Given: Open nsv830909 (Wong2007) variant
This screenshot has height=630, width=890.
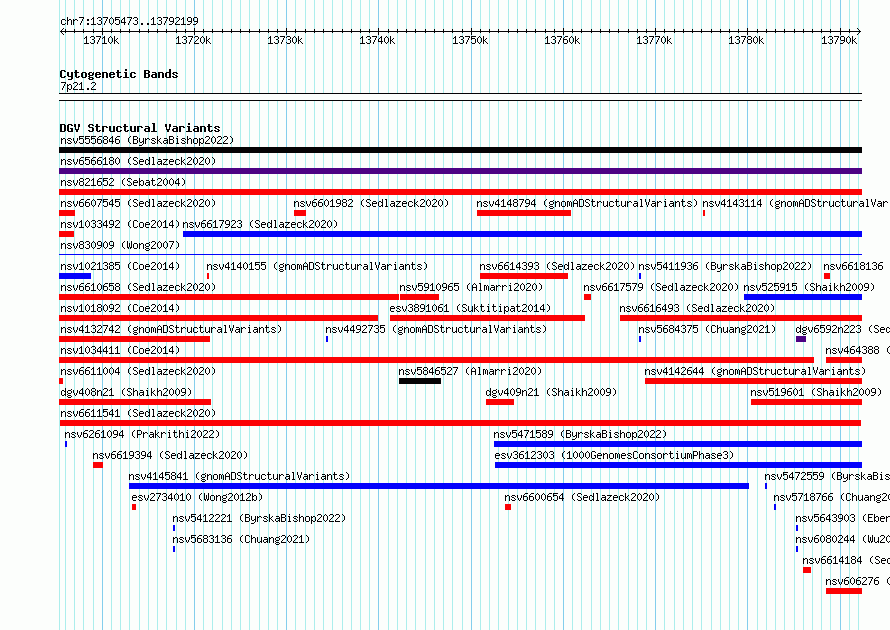Looking at the screenshot, I should [x=120, y=245].
